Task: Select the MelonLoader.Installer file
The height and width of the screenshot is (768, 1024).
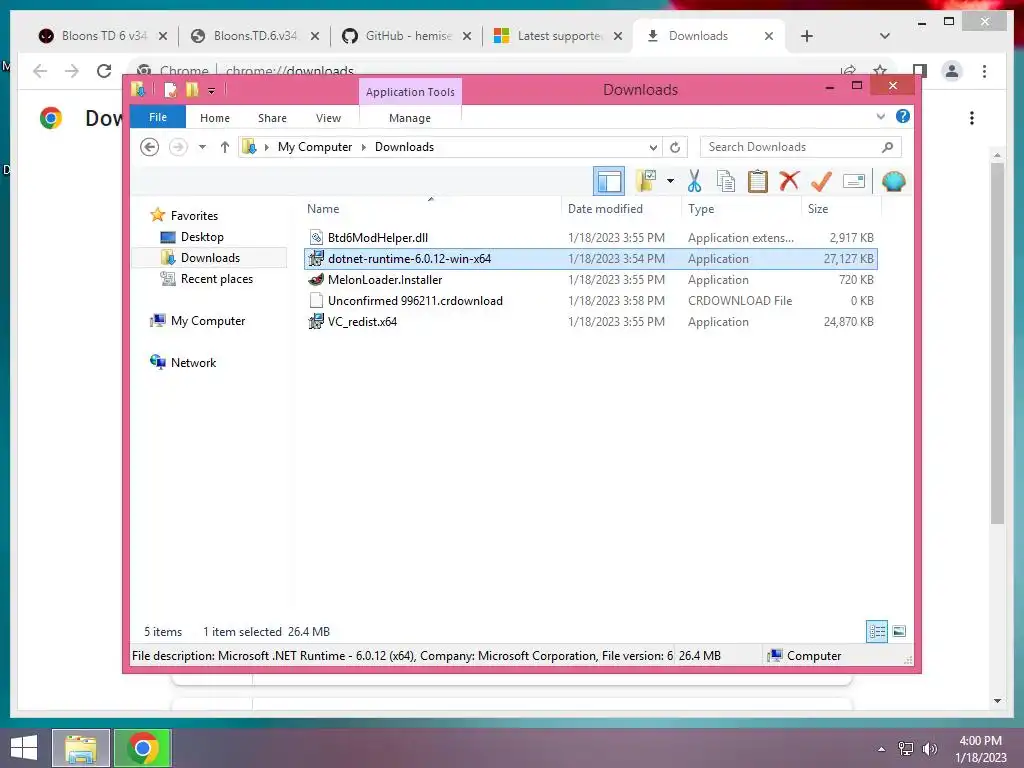Action: tap(590, 280)
